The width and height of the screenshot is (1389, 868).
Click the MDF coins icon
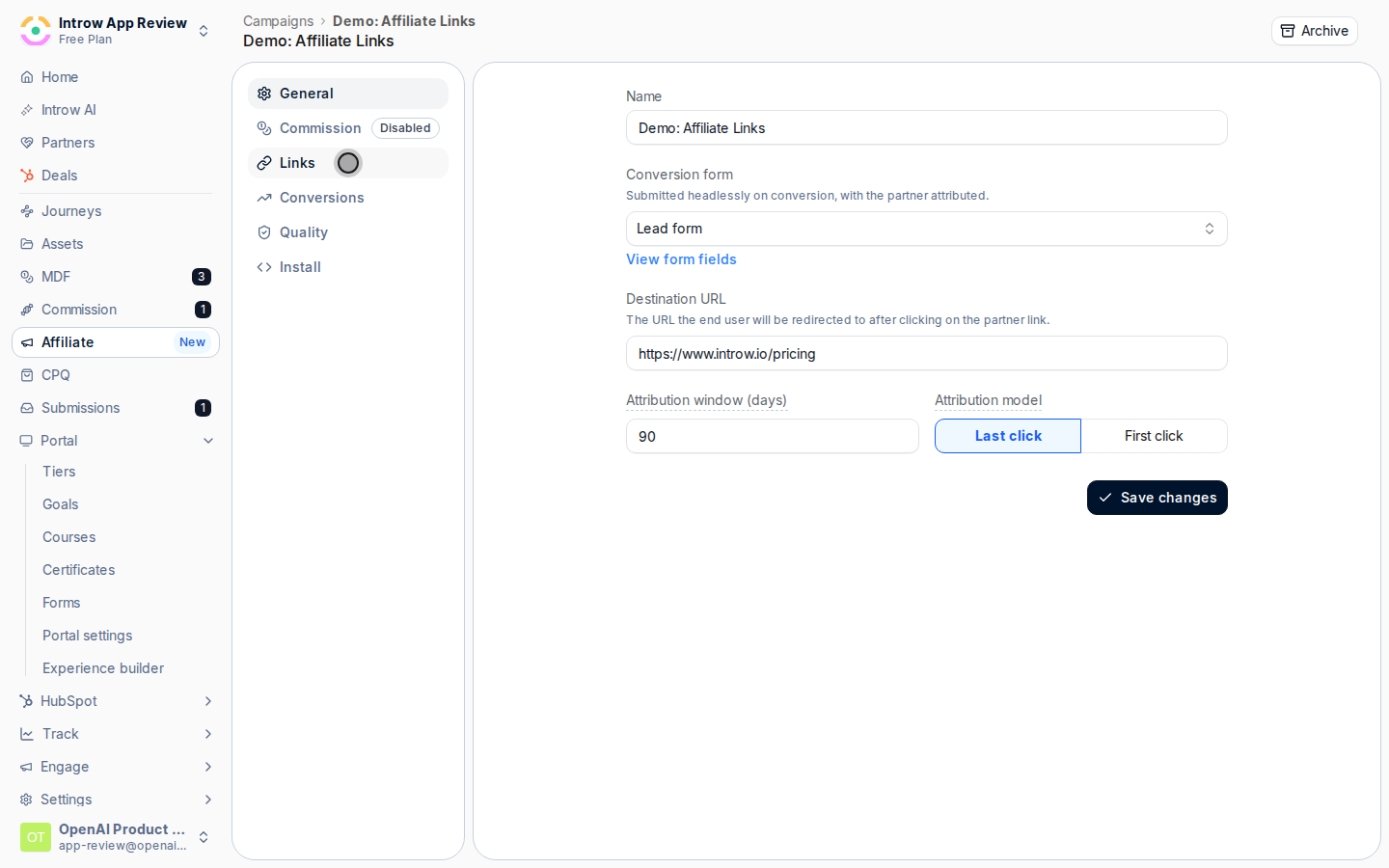click(x=27, y=277)
